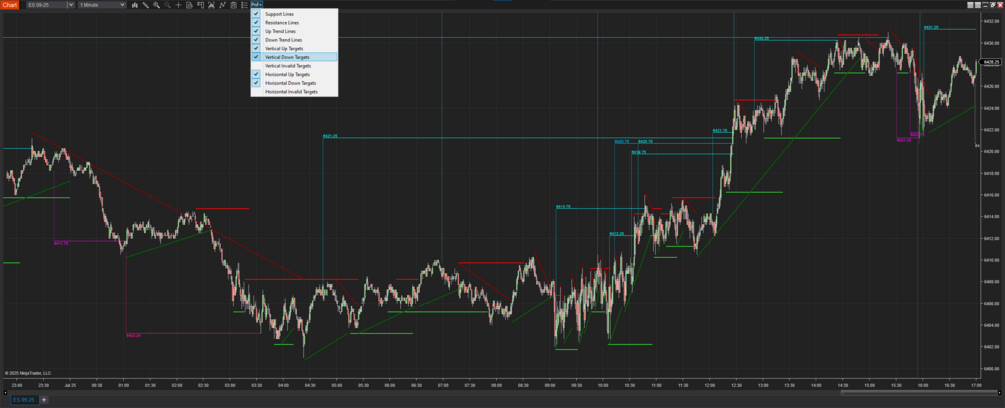Restore down the chart window
Image resolution: width=1005 pixels, height=408 pixels.
coord(993,5)
